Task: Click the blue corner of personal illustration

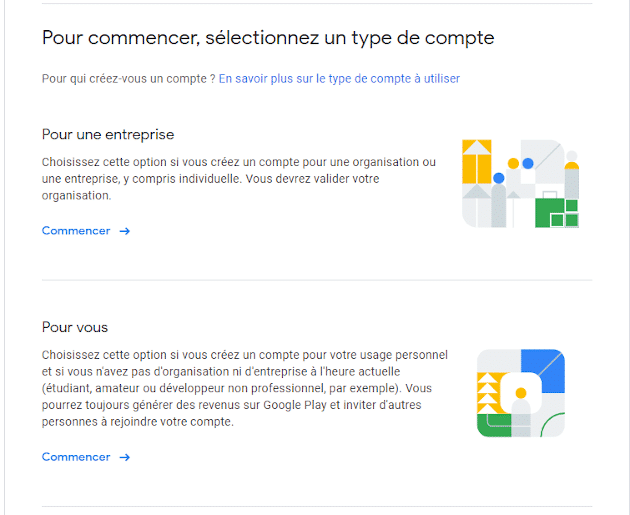Action: tap(544, 367)
